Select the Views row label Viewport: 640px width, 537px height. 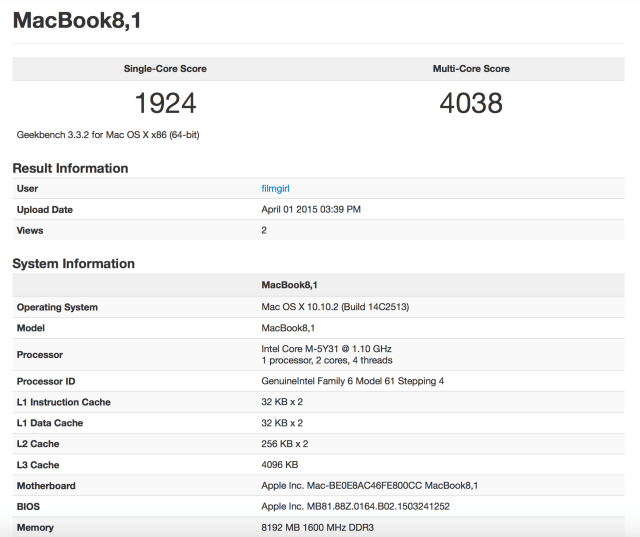point(30,230)
